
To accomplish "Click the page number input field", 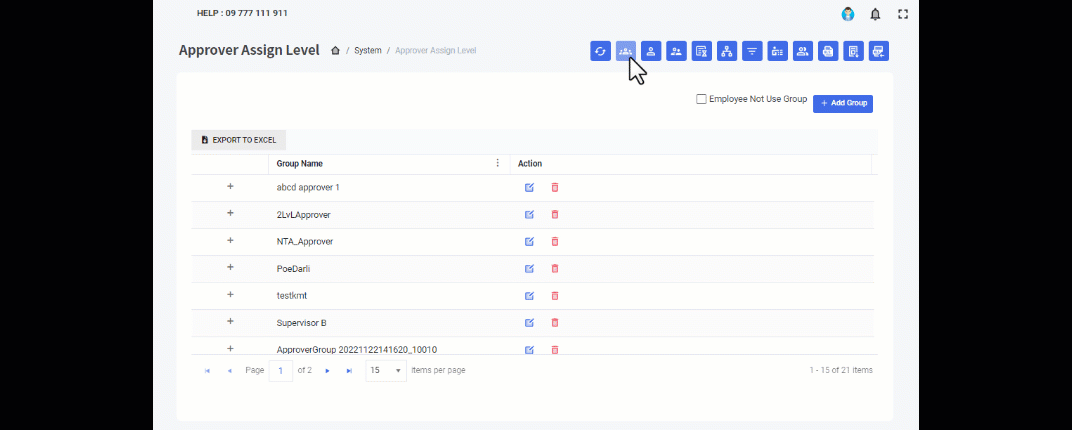I will [x=281, y=370].
